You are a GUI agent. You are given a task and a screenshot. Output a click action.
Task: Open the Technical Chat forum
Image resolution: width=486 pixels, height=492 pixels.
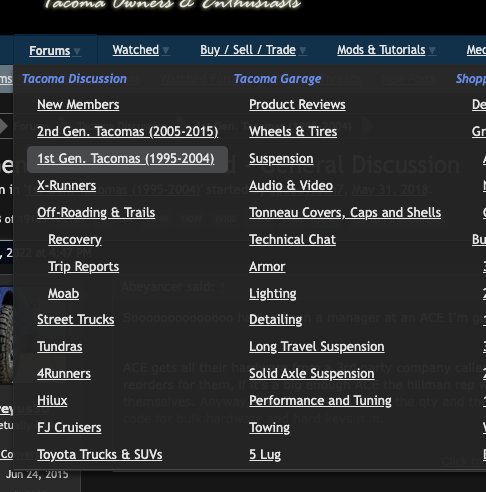coord(292,240)
